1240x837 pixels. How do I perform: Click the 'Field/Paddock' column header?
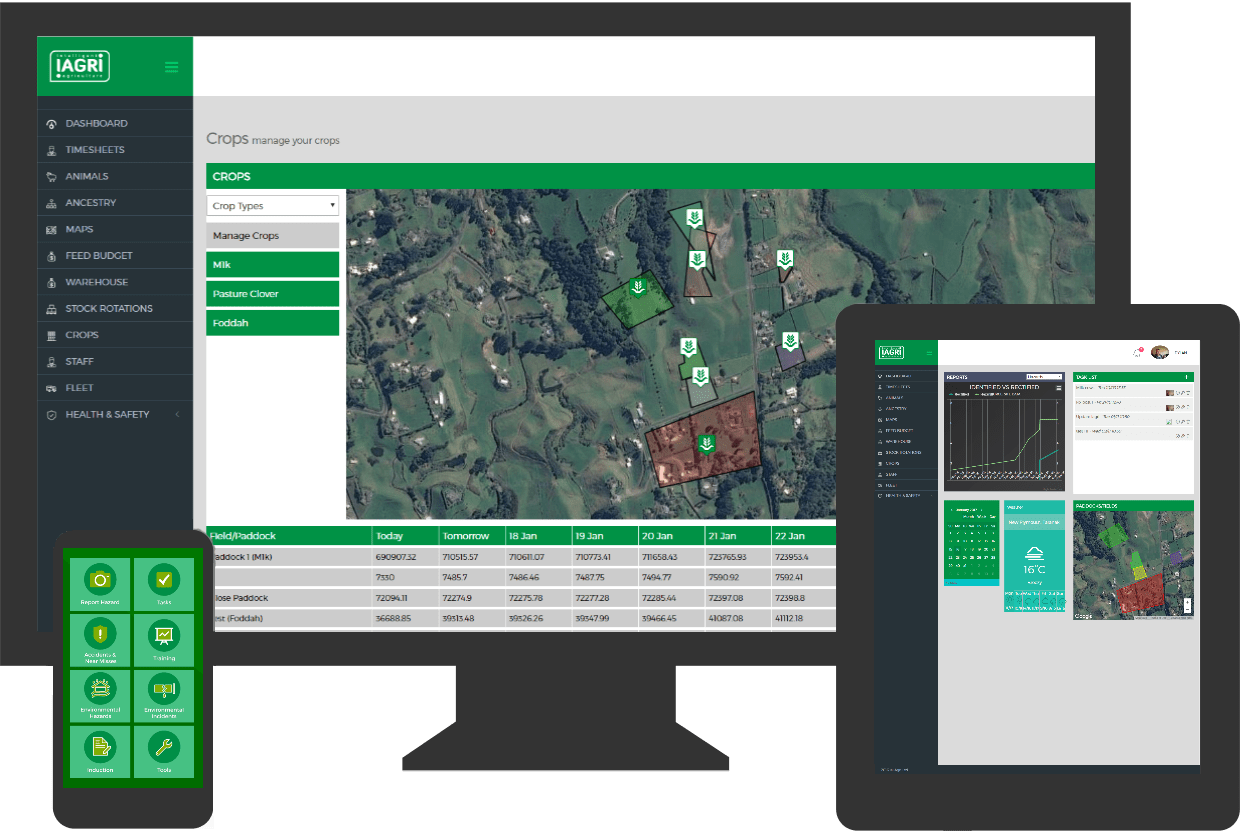289,537
